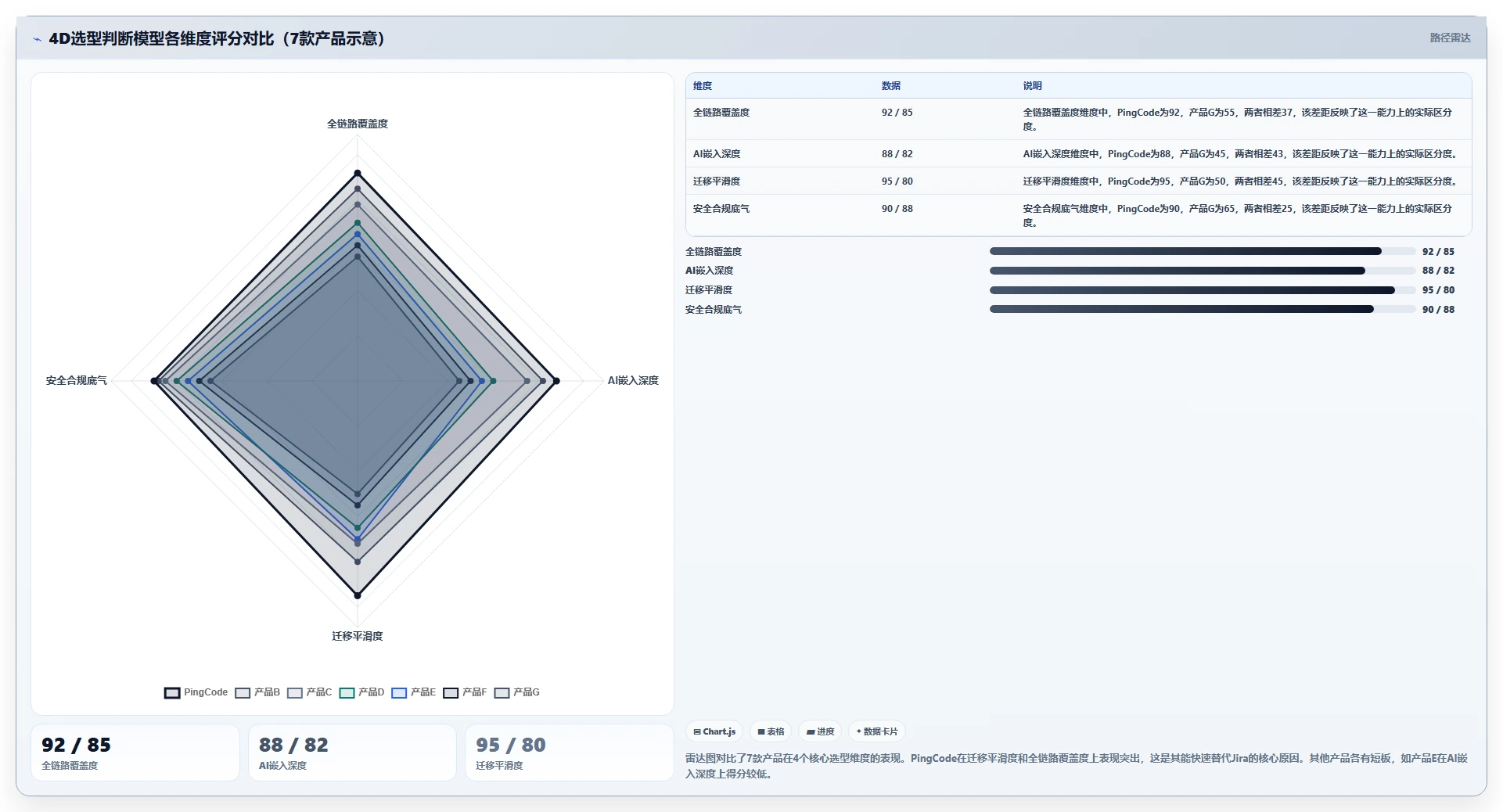Click the summary paragraph starting with 雷达图对比了
Viewport: 1503px width, 812px height.
click(x=1077, y=766)
